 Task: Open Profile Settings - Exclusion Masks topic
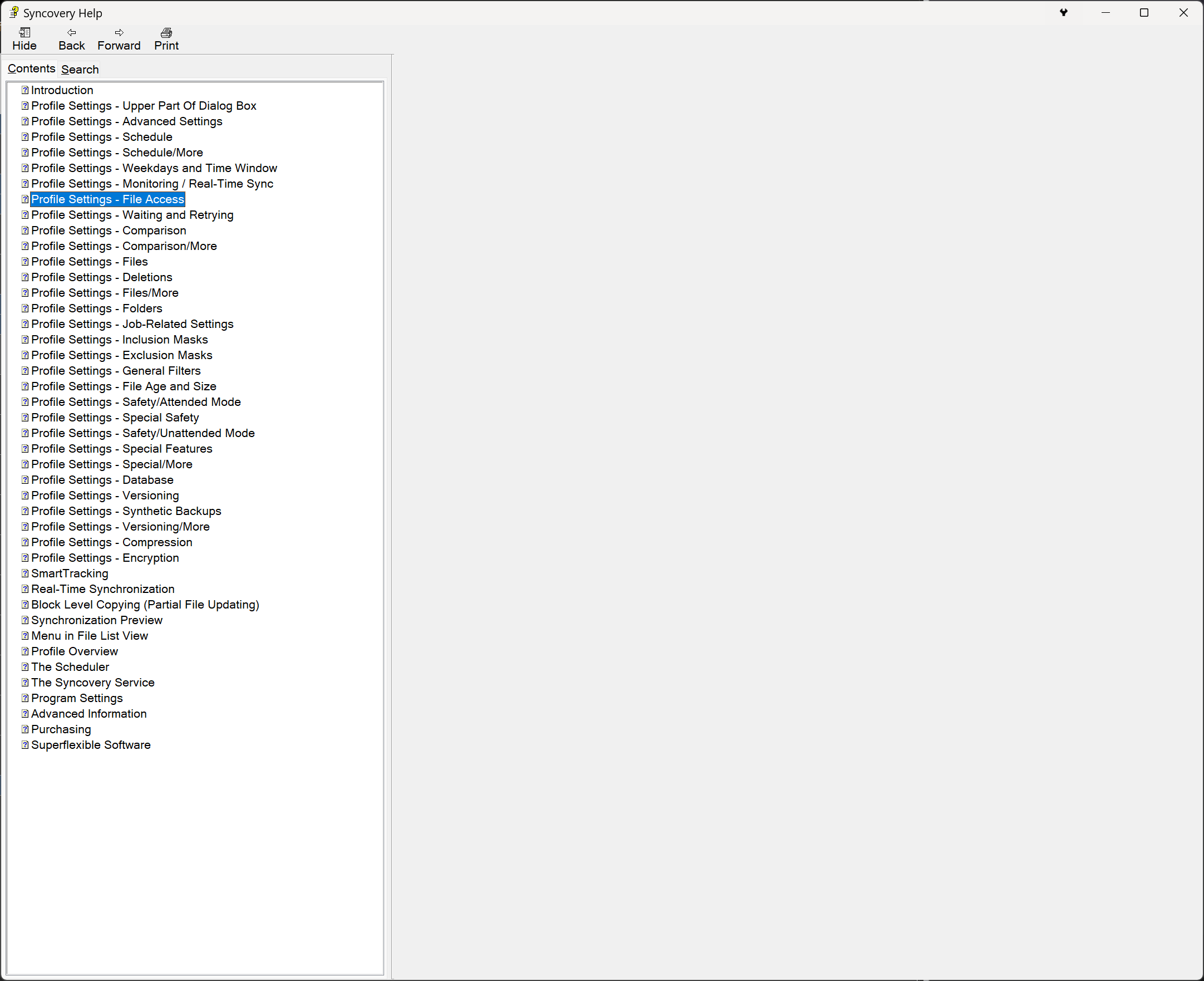point(121,355)
